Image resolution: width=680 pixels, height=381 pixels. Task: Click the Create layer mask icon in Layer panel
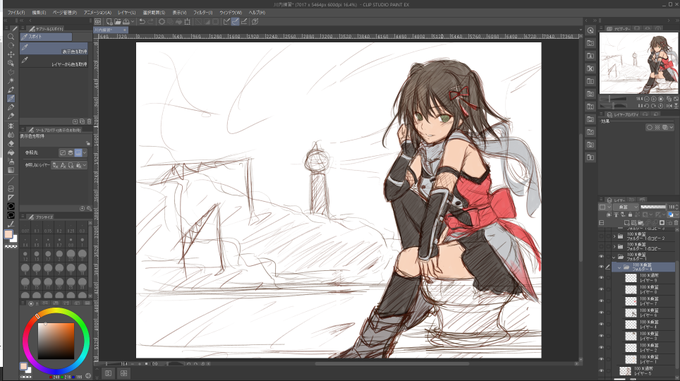662,223
